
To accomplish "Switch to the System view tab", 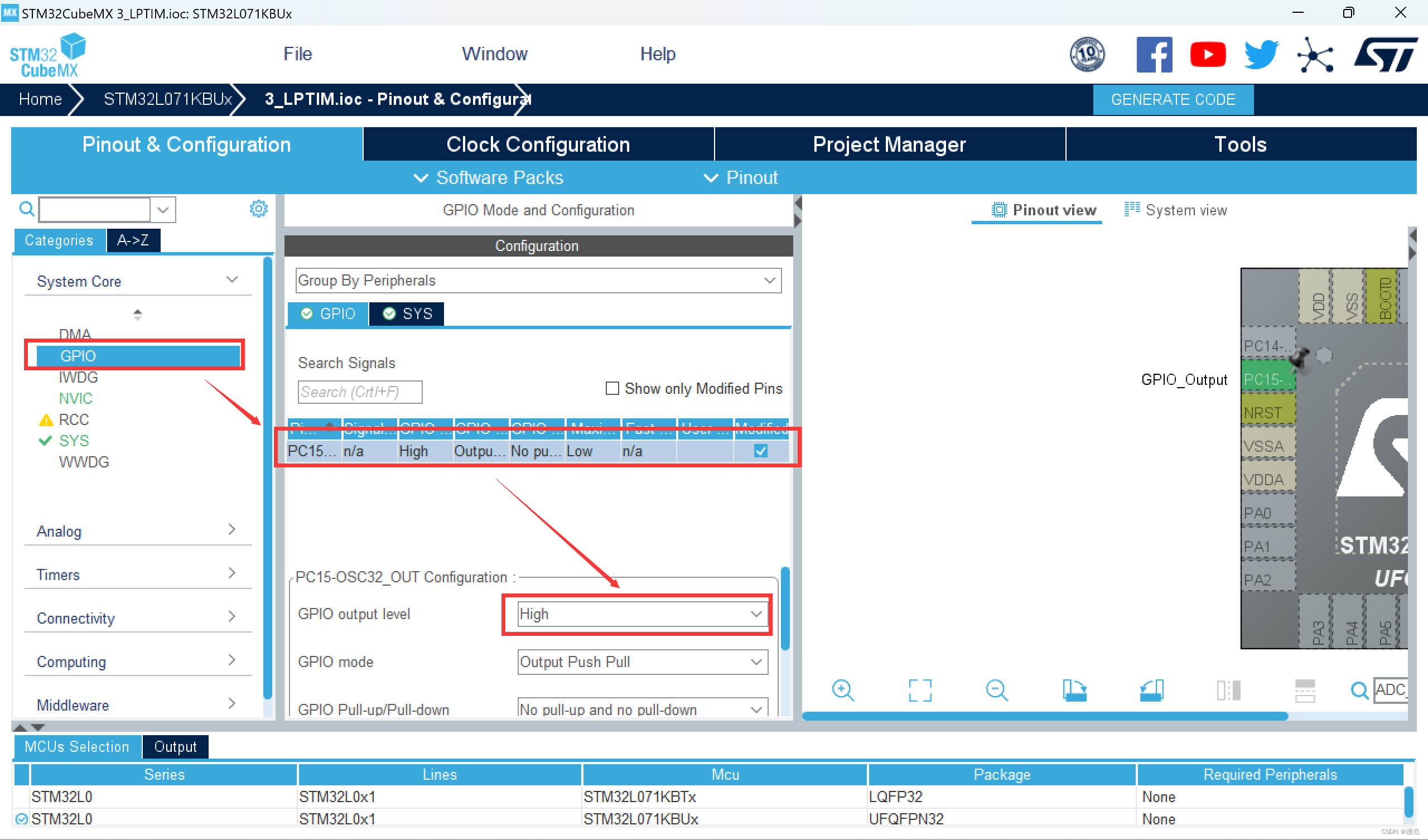I will (1175, 210).
